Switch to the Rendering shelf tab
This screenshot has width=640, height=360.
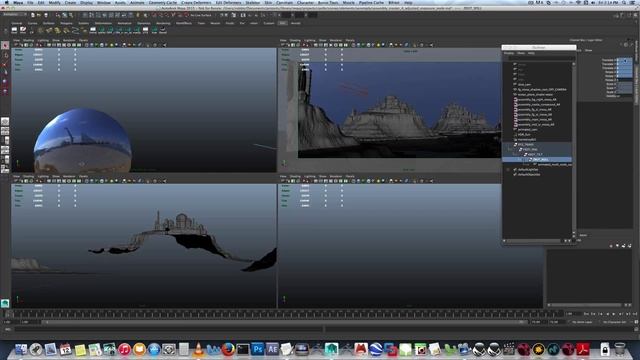163,23
